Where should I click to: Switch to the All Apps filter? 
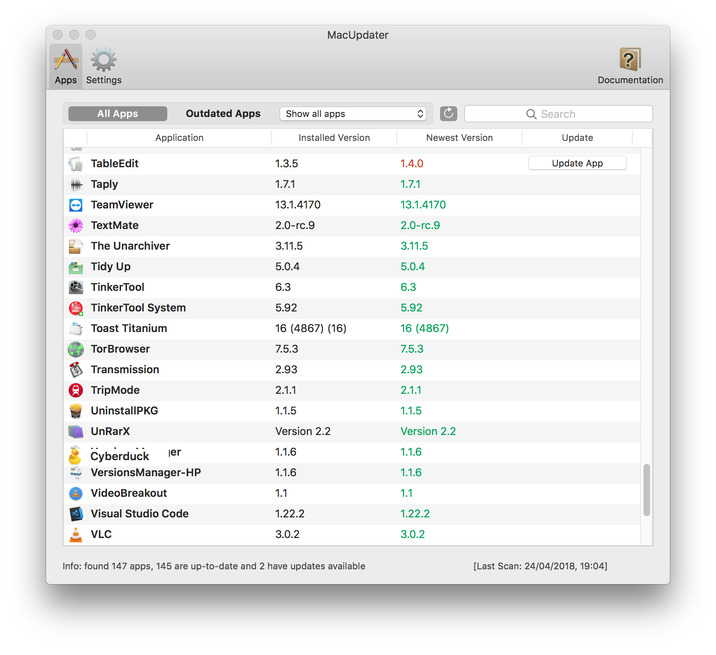click(118, 114)
